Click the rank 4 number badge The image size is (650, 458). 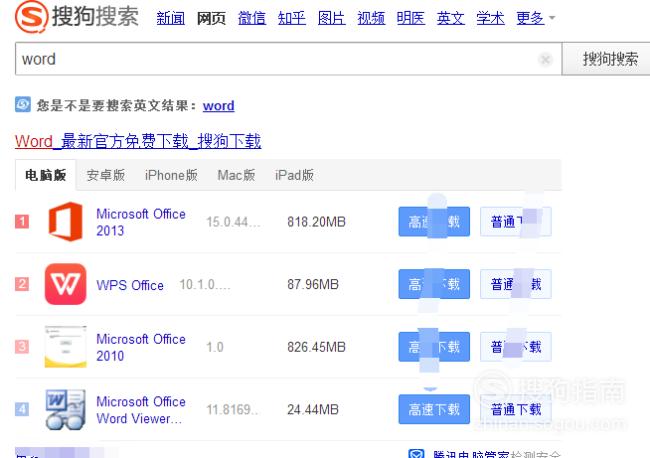click(x=22, y=410)
